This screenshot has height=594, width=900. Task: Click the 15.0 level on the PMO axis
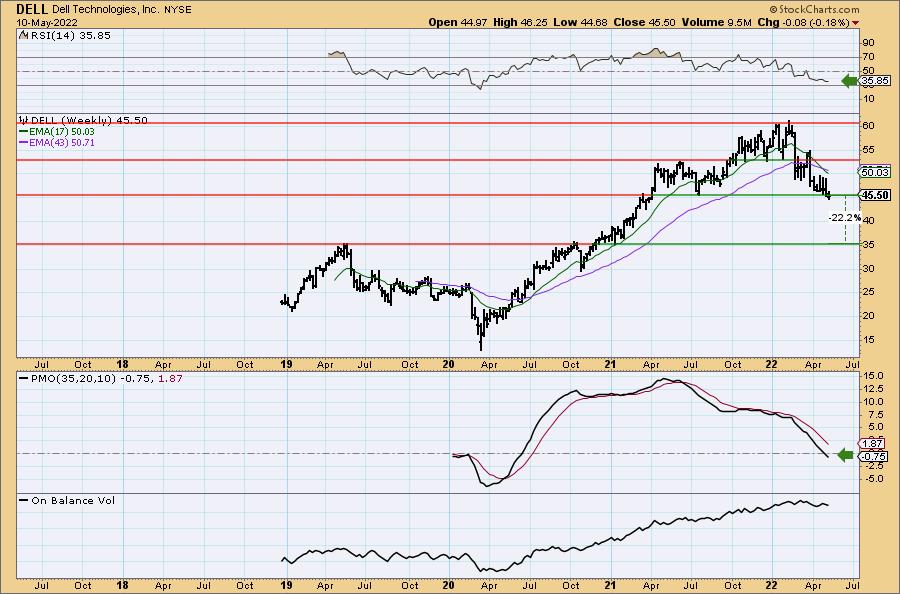(872, 376)
